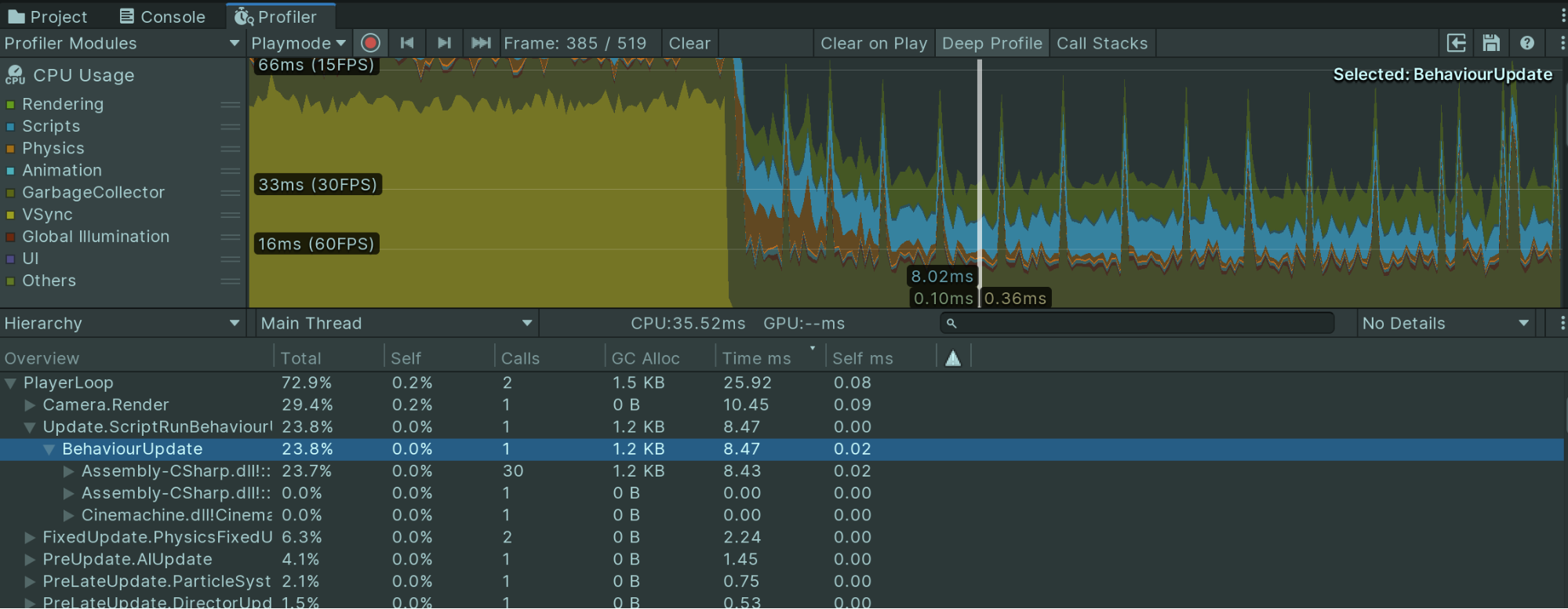Switch to the Project tab
Image resolution: width=1568 pixels, height=609 pixels.
click(x=48, y=16)
